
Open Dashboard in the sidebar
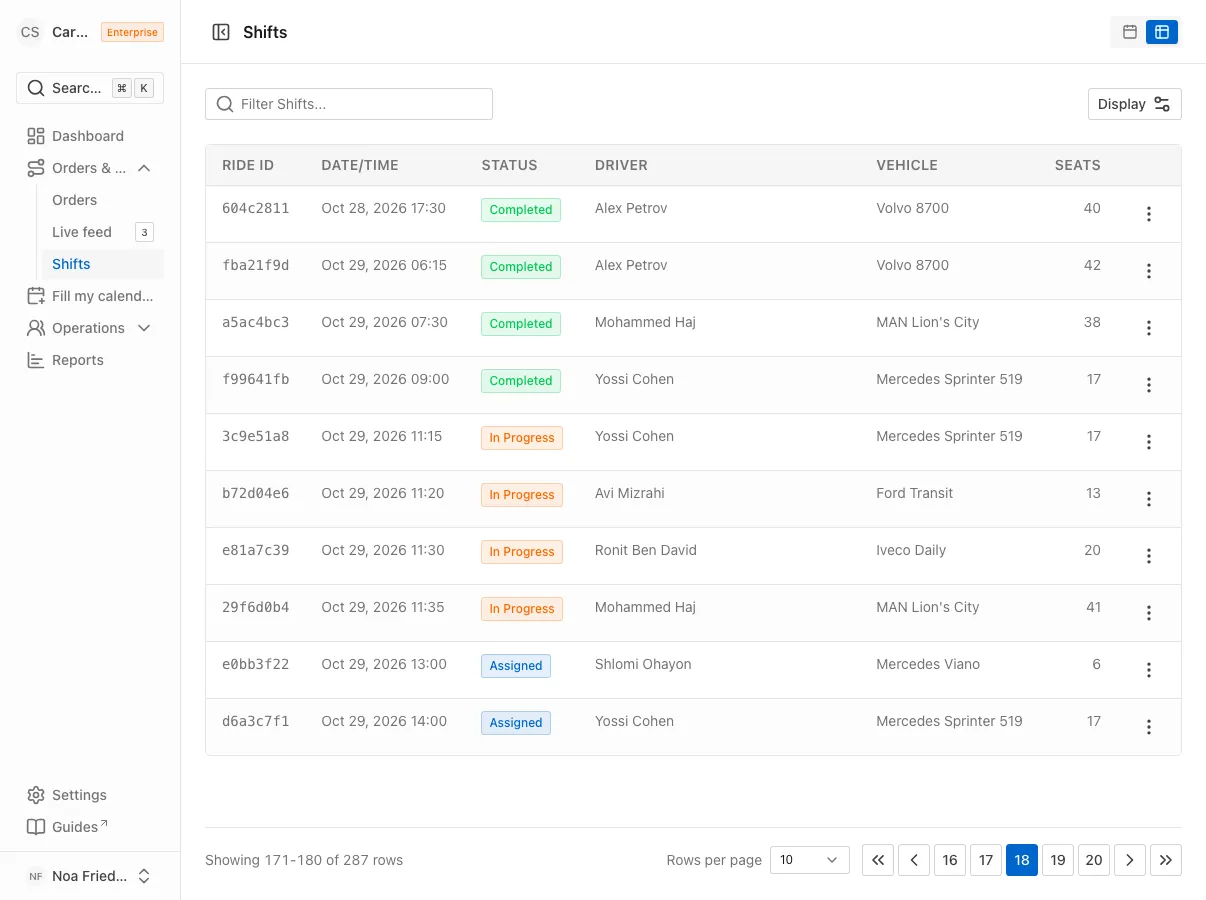click(90, 136)
